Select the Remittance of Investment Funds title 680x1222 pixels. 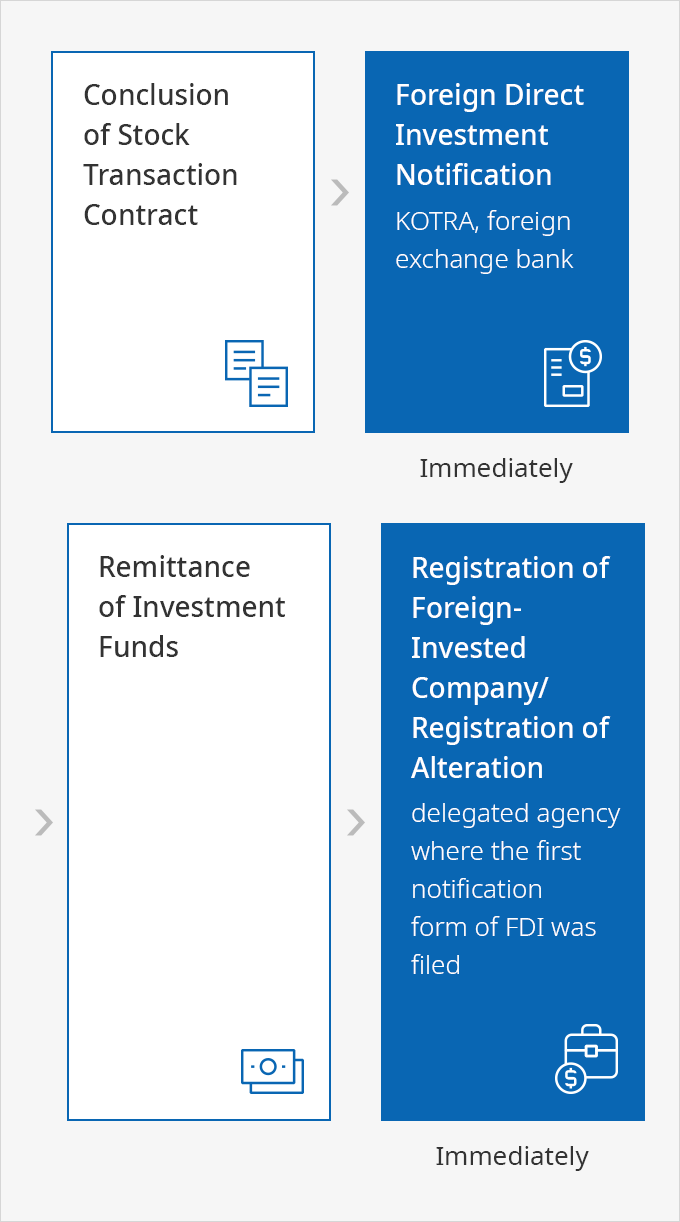click(x=192, y=607)
